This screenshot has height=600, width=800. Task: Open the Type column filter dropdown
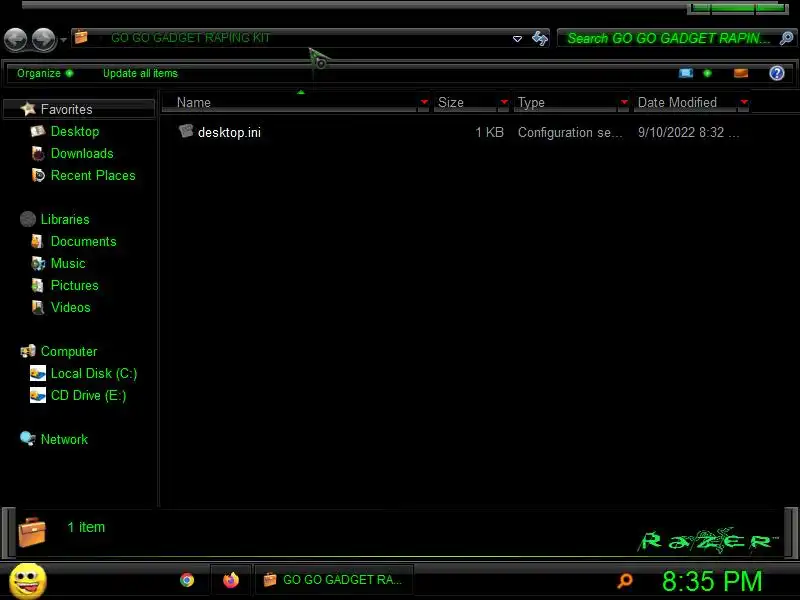[x=623, y=103]
